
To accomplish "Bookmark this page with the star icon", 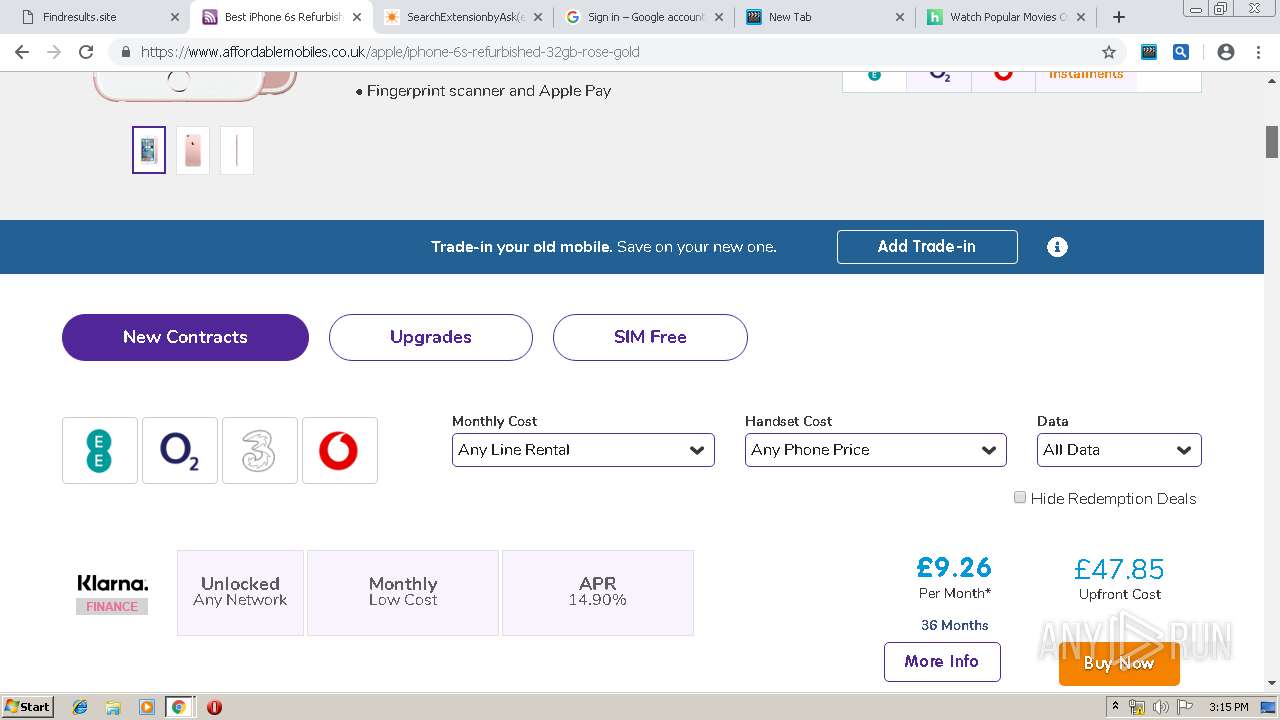I will click(x=1108, y=52).
